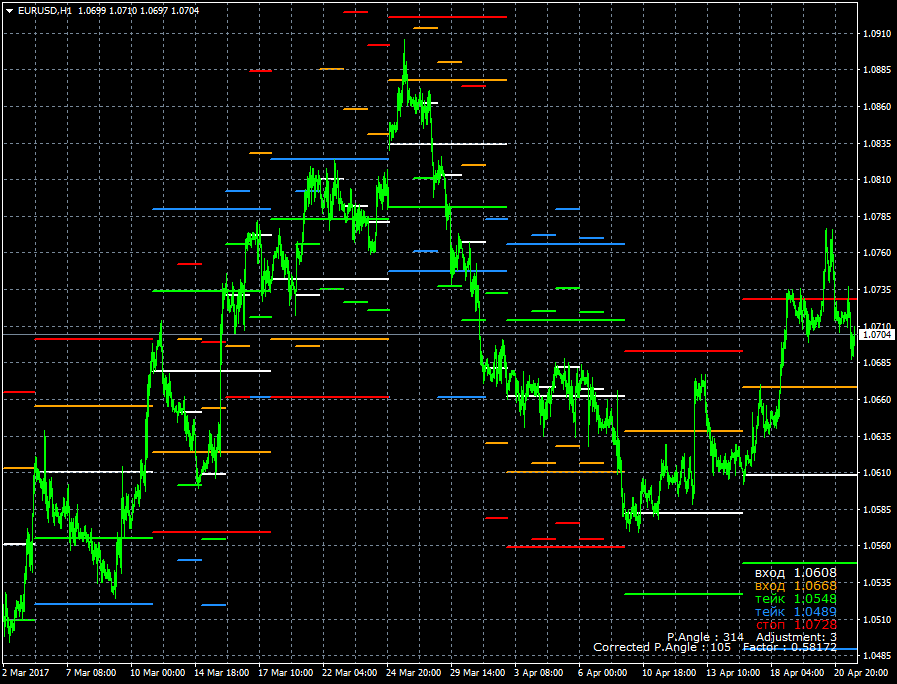This screenshot has height=684, width=897.
Task: Click time axis label 10 Apr 18:00
Action: tap(669, 673)
